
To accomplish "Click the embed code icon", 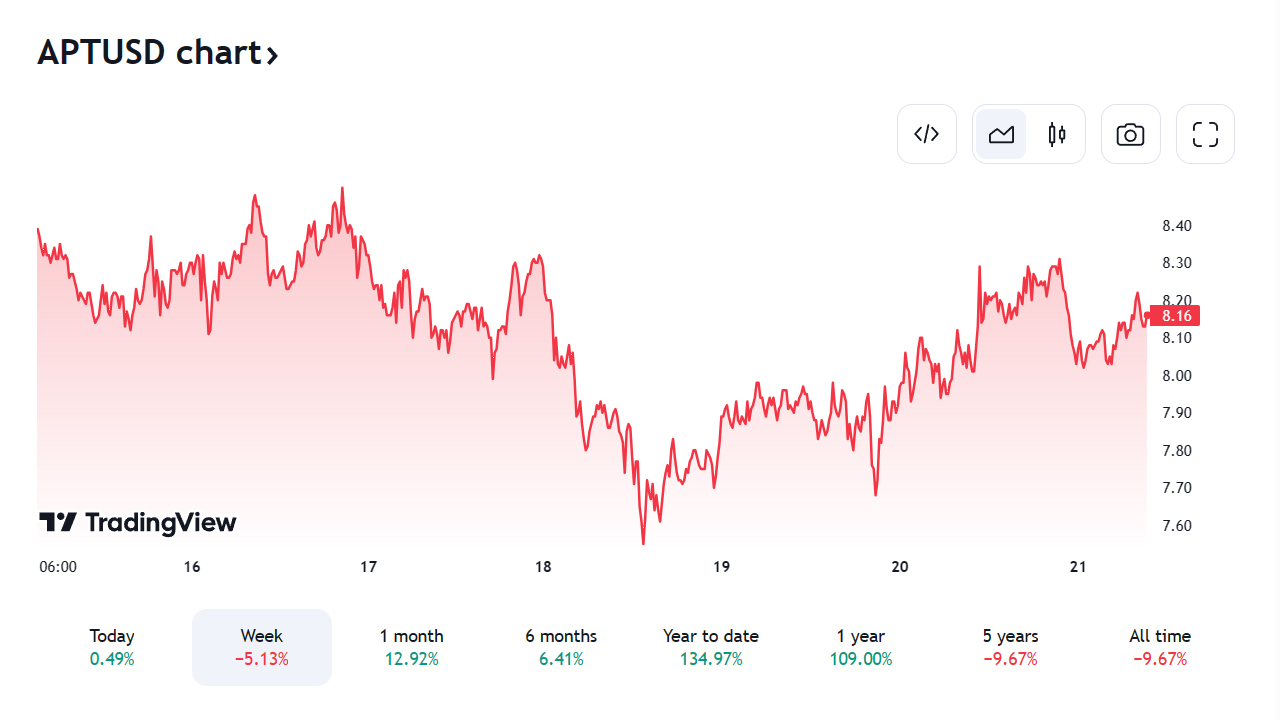I will coord(927,134).
